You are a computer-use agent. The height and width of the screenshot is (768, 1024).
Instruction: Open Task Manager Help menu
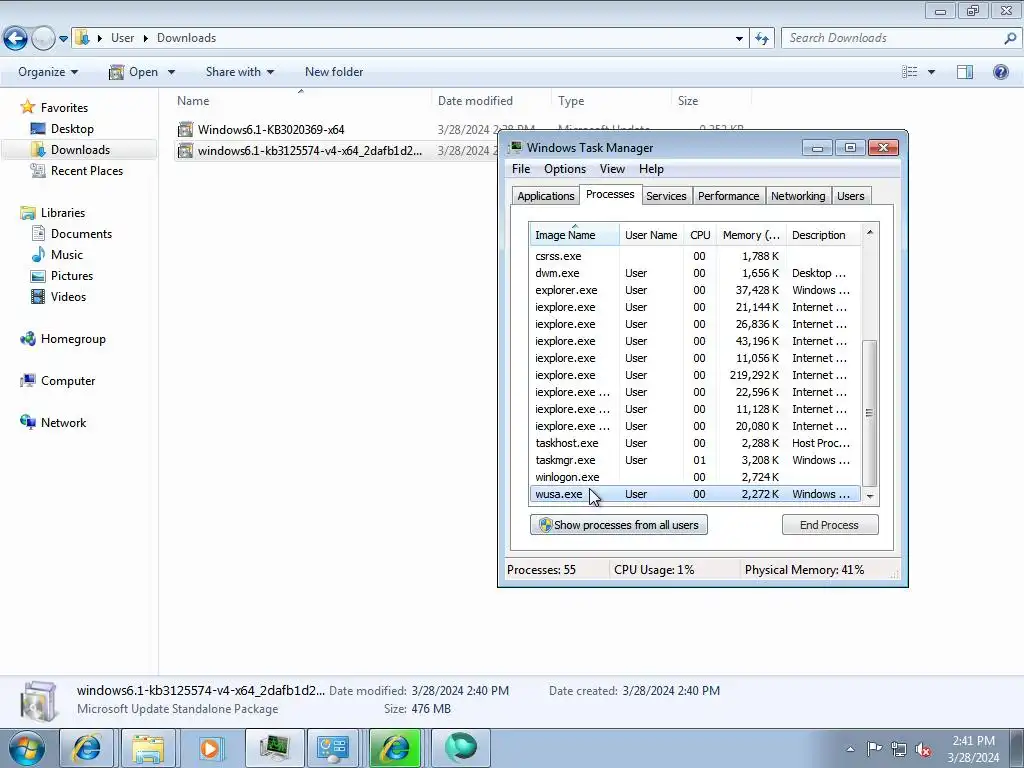[651, 168]
